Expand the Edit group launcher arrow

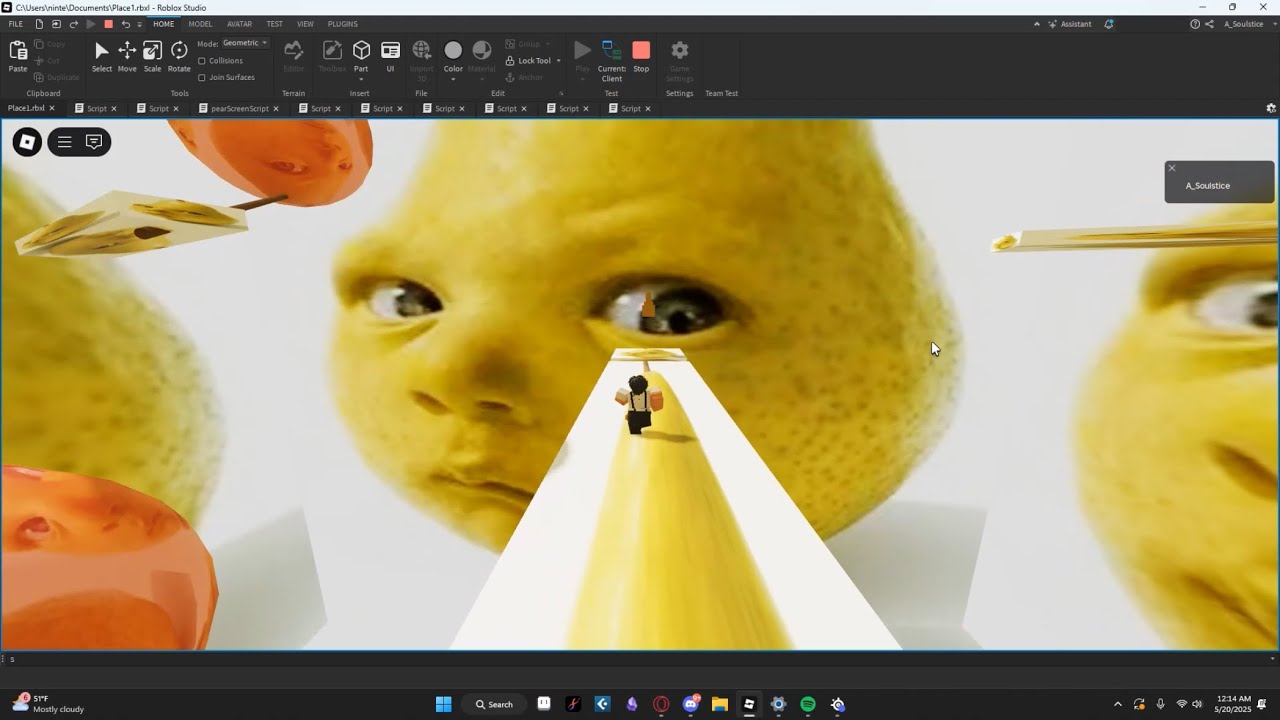pyautogui.click(x=560, y=94)
